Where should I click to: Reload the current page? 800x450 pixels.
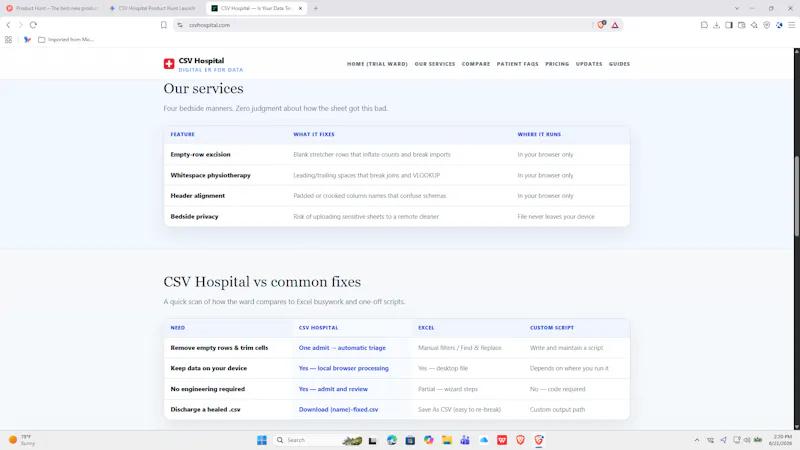tap(33, 24)
